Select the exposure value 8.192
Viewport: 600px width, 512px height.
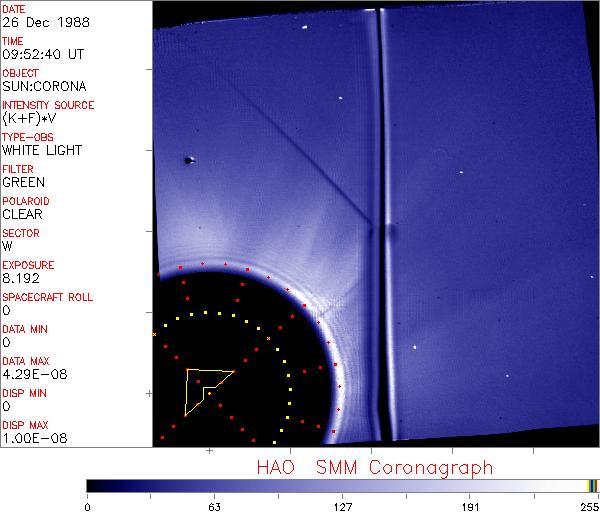21,278
